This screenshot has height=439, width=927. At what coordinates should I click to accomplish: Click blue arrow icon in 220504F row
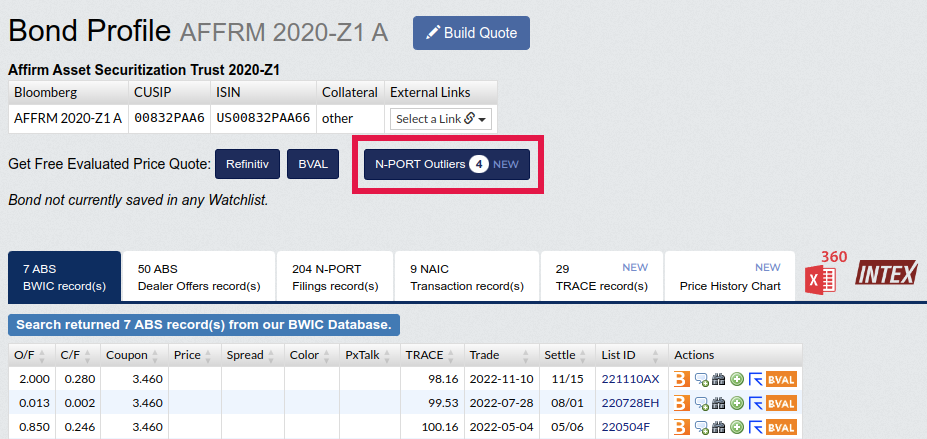point(755,427)
